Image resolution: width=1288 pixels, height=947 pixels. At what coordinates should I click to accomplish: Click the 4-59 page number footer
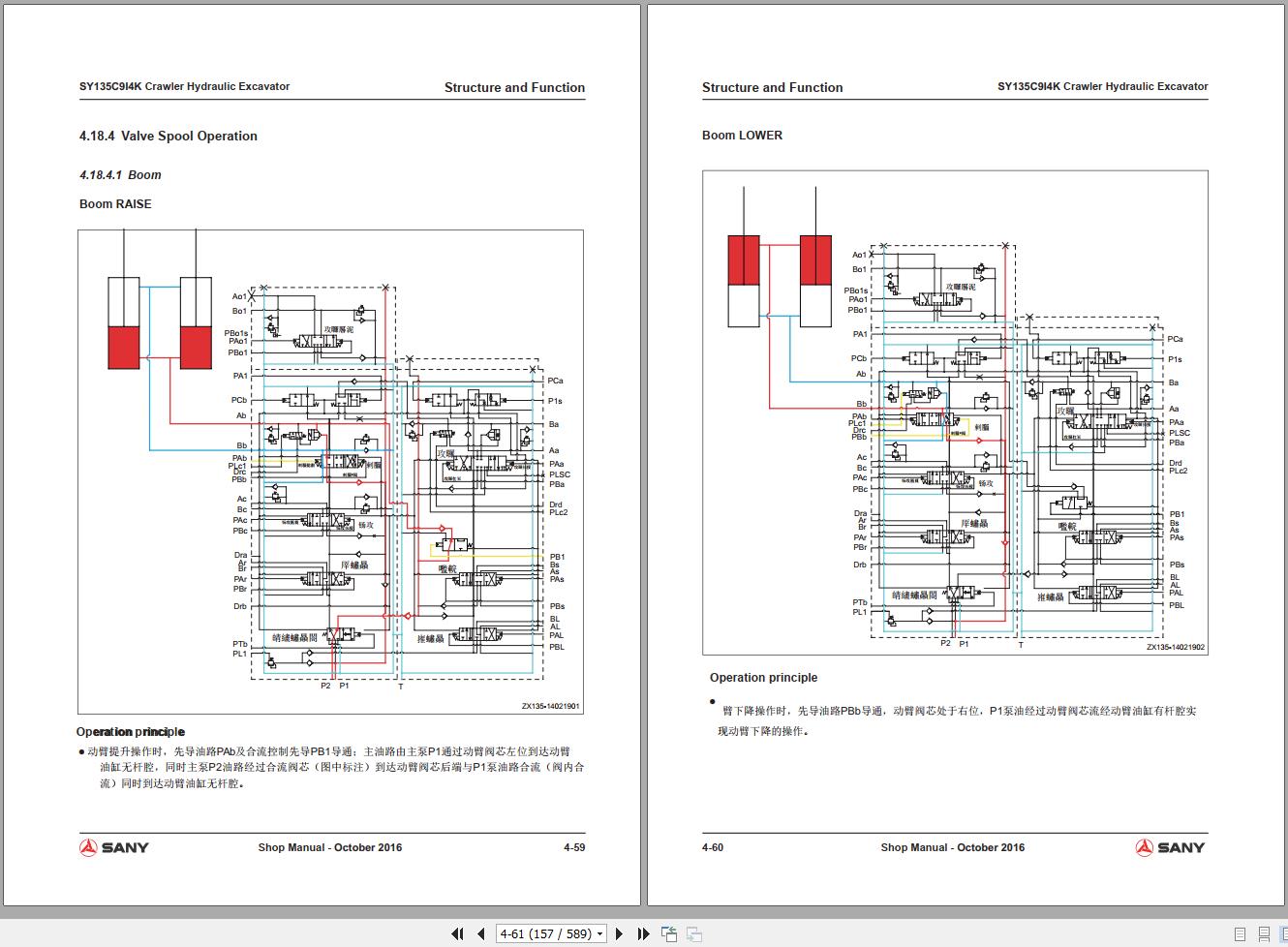574,847
